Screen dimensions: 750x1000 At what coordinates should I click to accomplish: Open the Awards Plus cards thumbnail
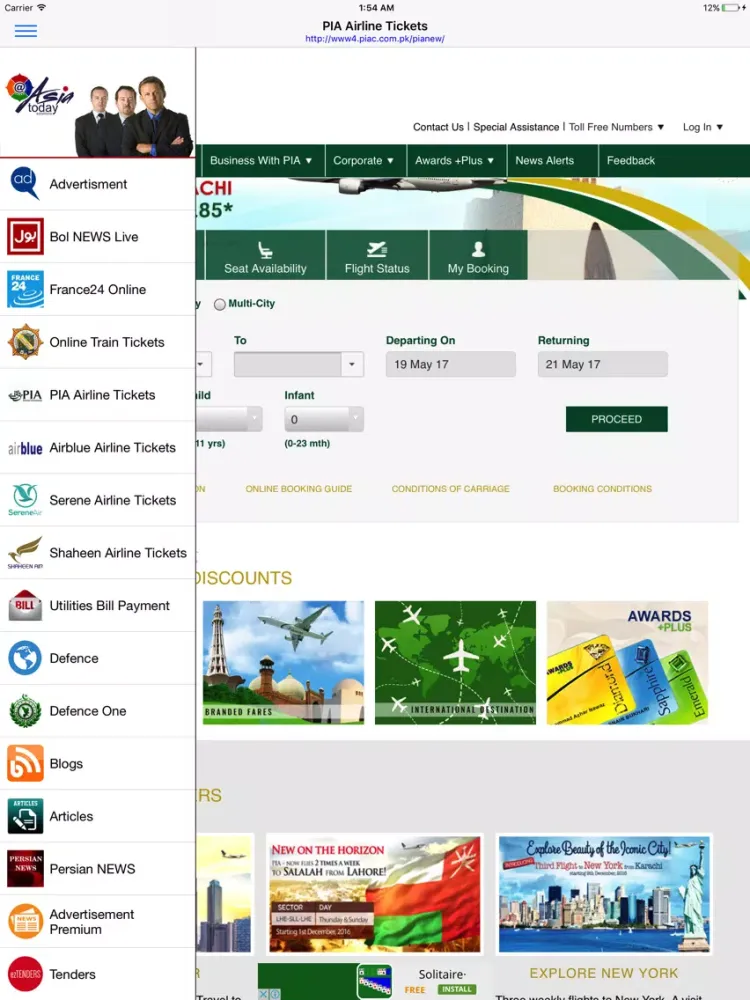pos(627,663)
